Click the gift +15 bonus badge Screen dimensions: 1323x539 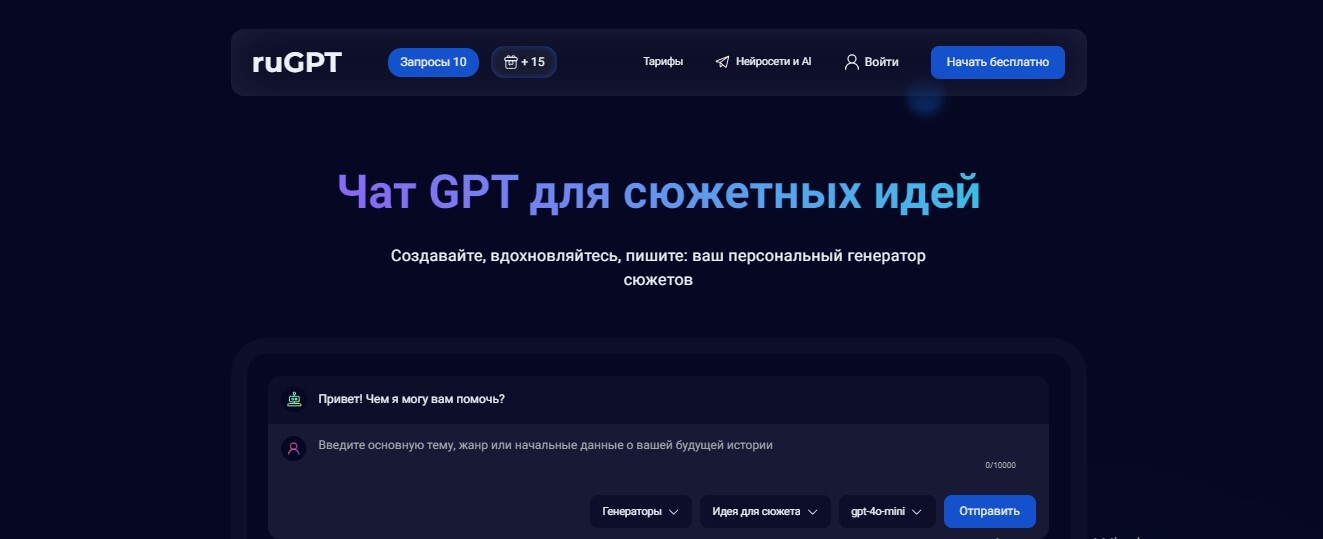coord(524,62)
